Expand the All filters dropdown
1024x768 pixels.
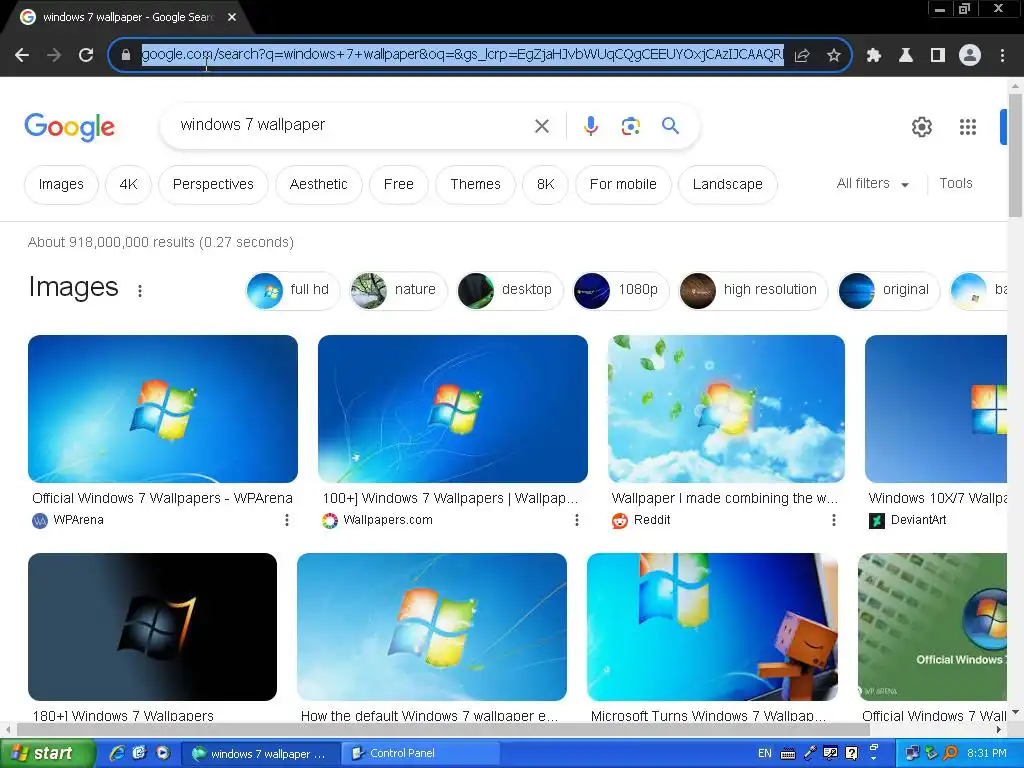[872, 184]
